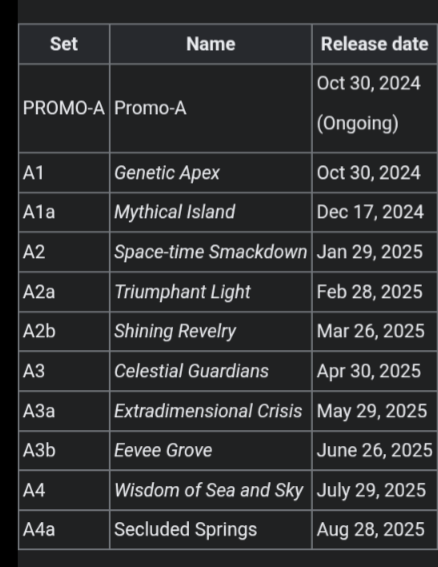Click the Secluded Springs name cell
The width and height of the screenshot is (438, 567).
[211, 530]
